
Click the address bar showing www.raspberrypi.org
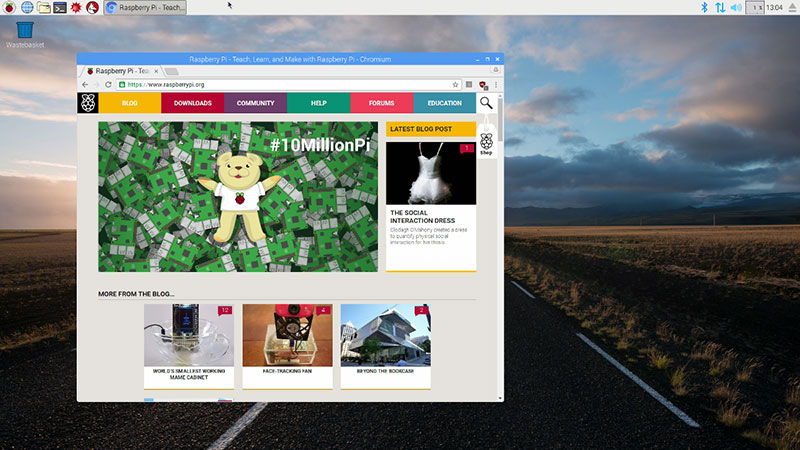tap(280, 85)
